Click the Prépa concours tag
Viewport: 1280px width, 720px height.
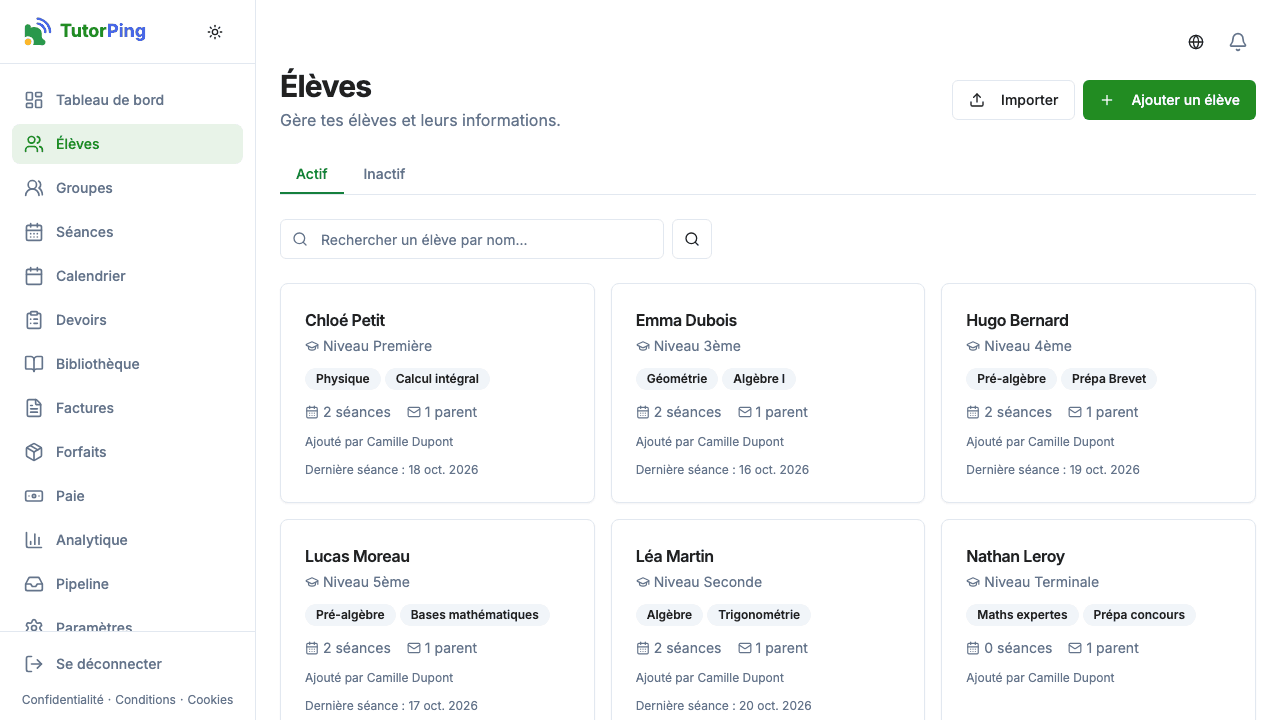[1139, 615]
